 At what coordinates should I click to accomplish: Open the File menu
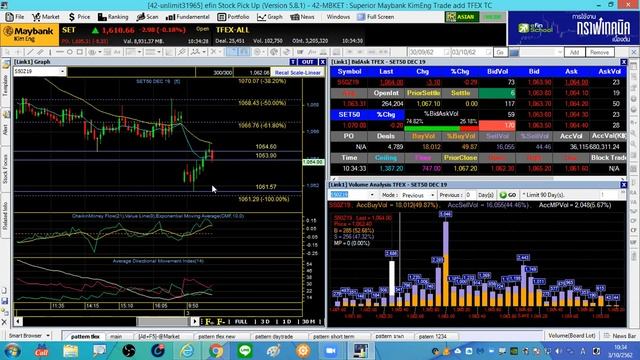[15, 17]
